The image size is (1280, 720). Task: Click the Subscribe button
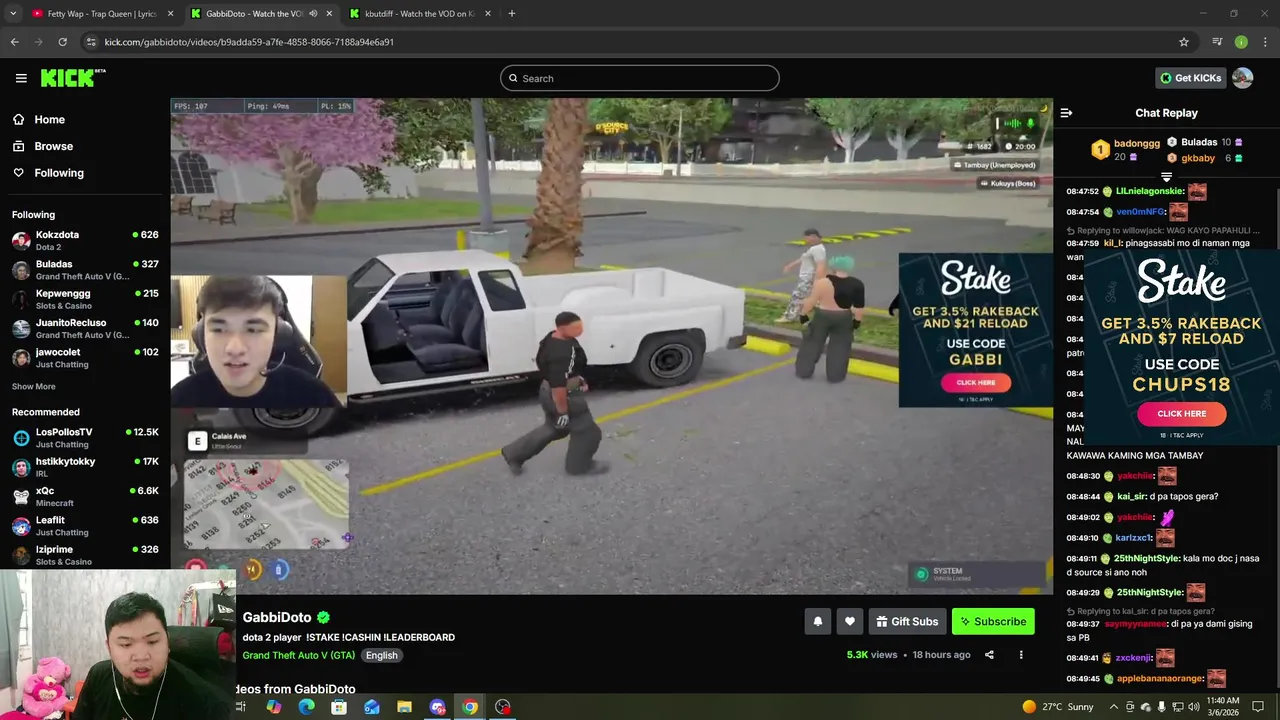coord(993,621)
